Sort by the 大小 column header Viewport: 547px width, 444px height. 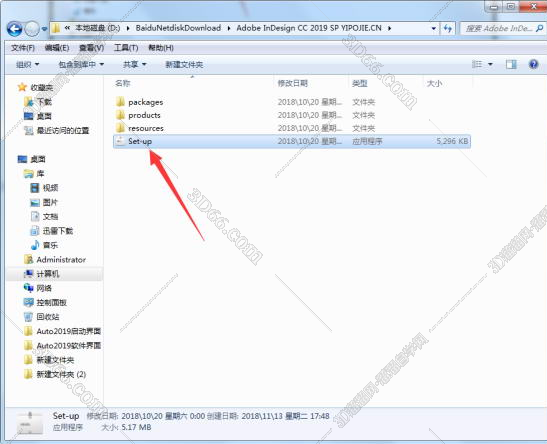pos(434,83)
